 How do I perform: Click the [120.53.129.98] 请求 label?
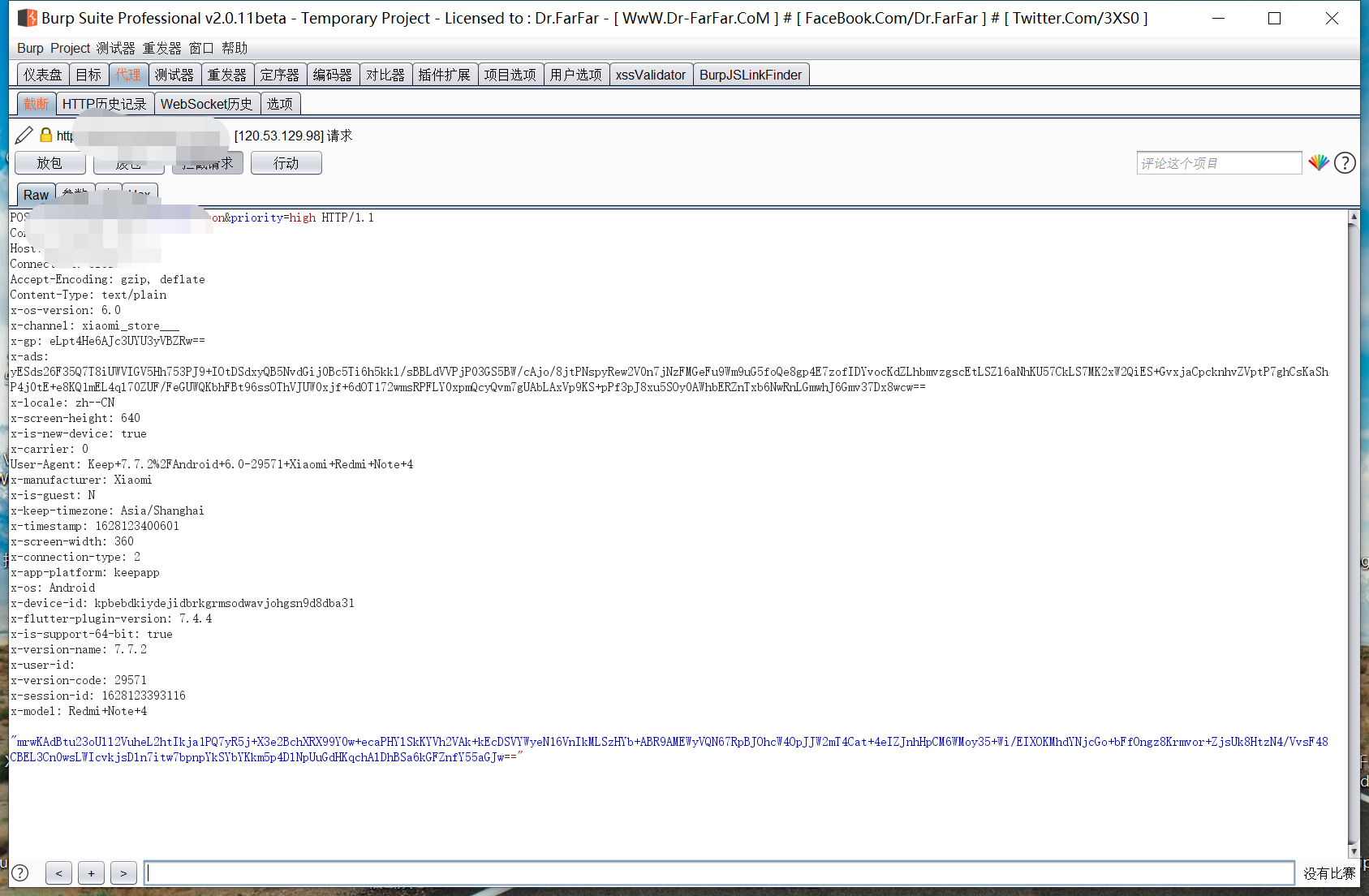294,136
